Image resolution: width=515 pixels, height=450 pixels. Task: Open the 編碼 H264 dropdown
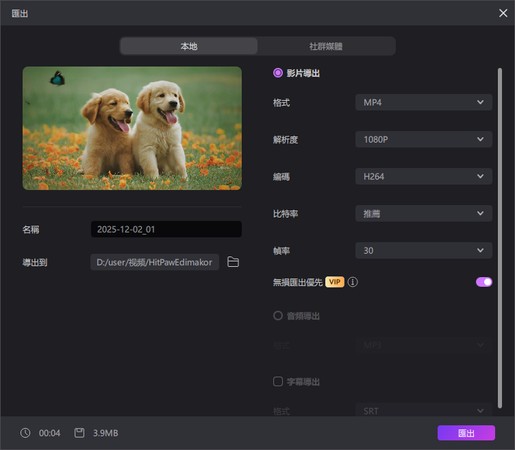(424, 176)
